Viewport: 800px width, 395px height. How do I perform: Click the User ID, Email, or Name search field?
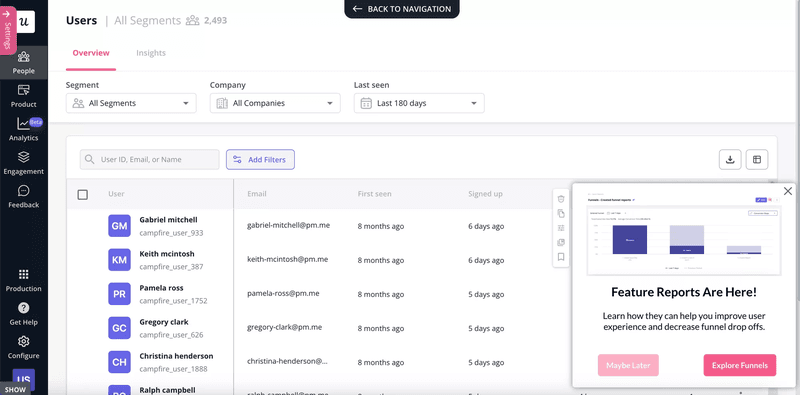click(149, 159)
